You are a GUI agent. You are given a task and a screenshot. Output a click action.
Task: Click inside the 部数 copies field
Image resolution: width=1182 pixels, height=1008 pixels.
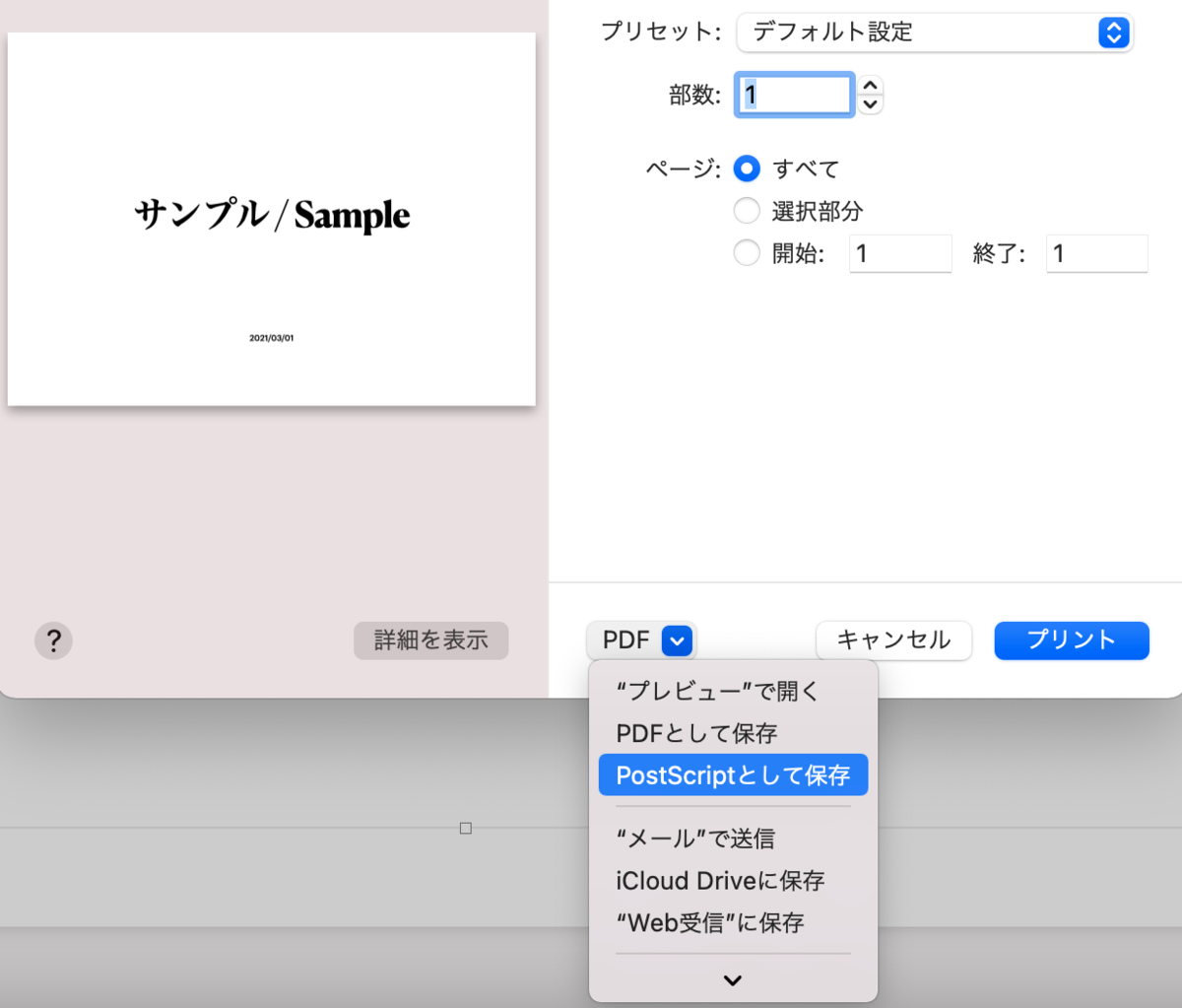793,94
